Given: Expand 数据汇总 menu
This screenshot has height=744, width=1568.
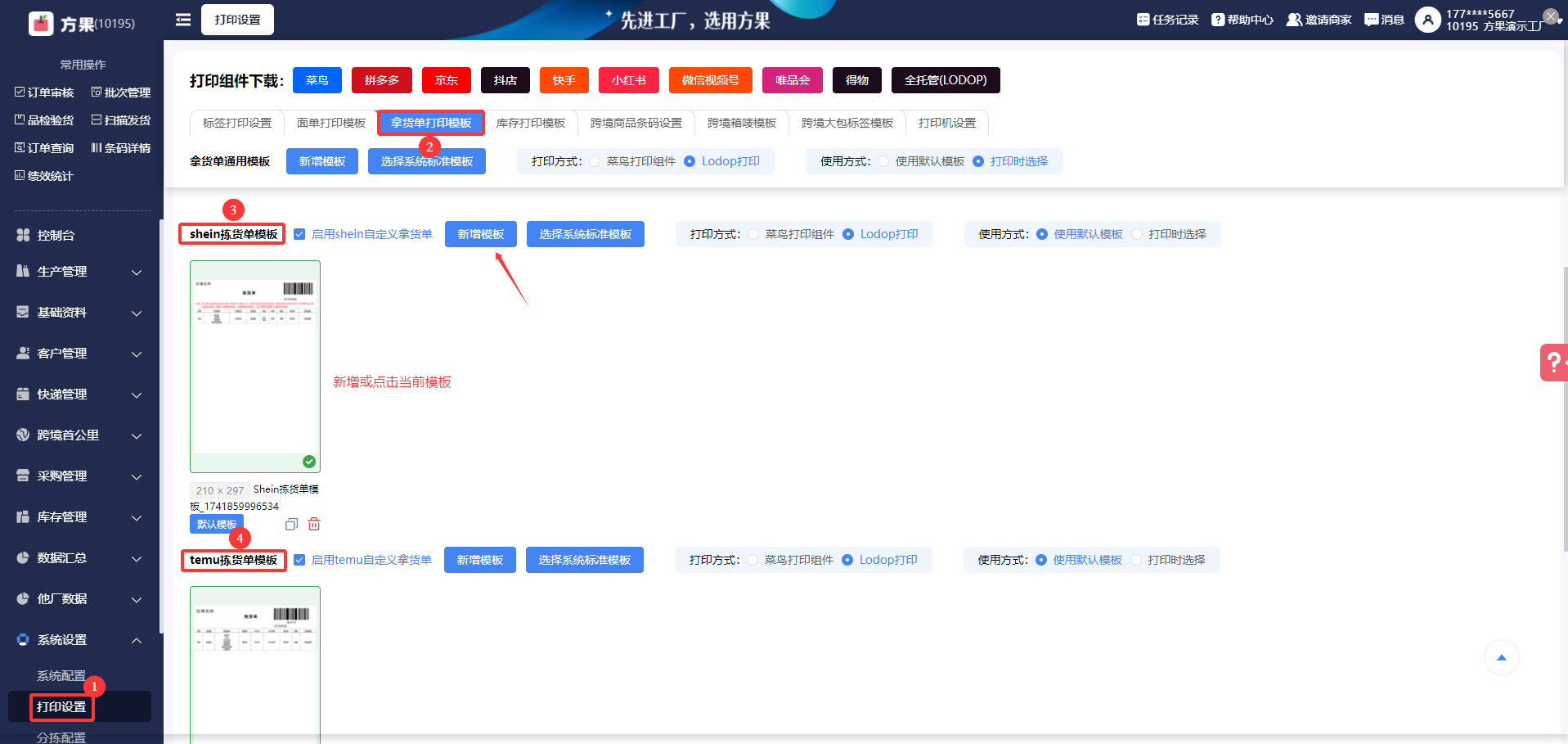Looking at the screenshot, I should [x=79, y=558].
